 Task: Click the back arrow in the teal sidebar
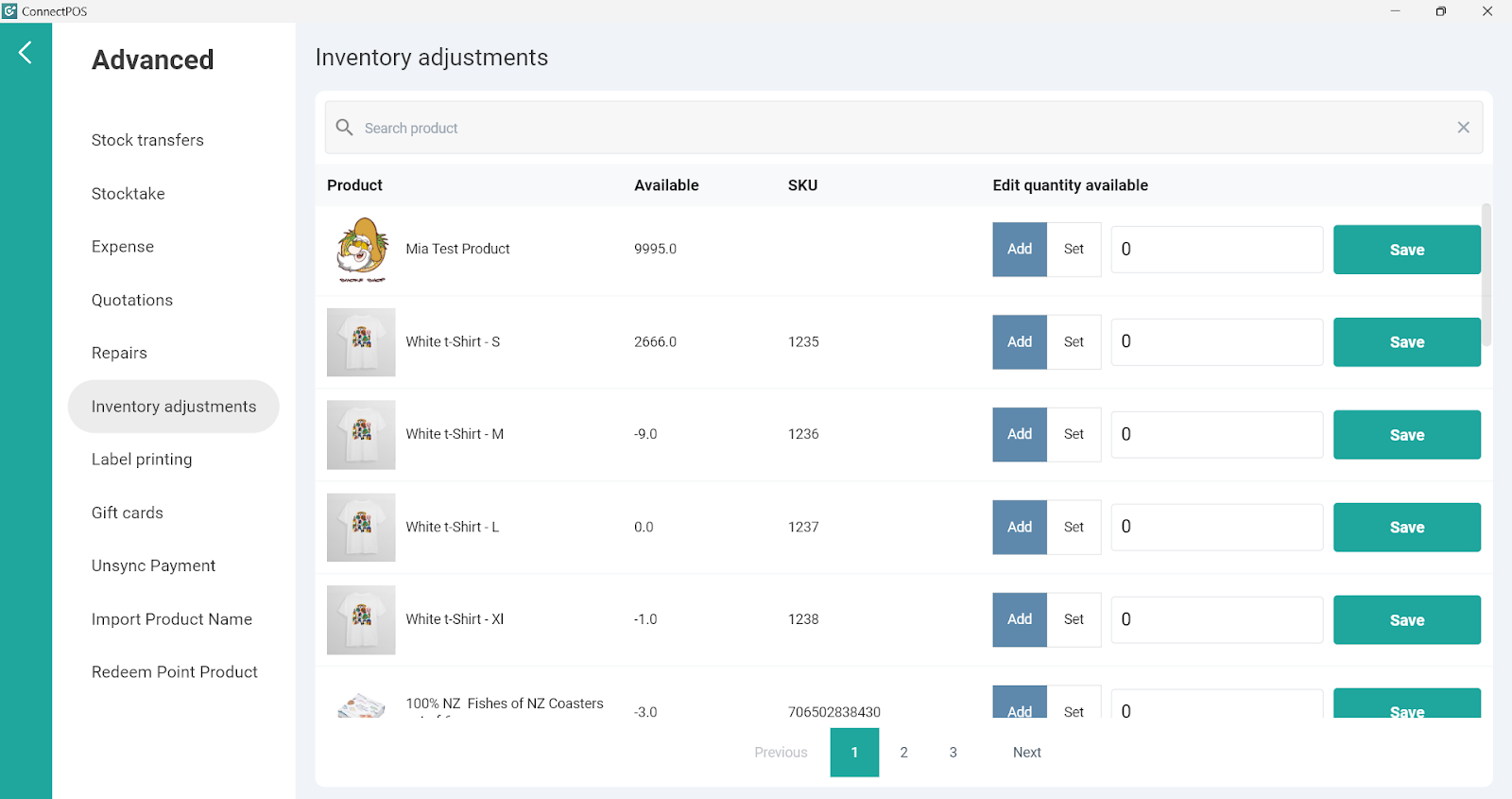pos(26,53)
